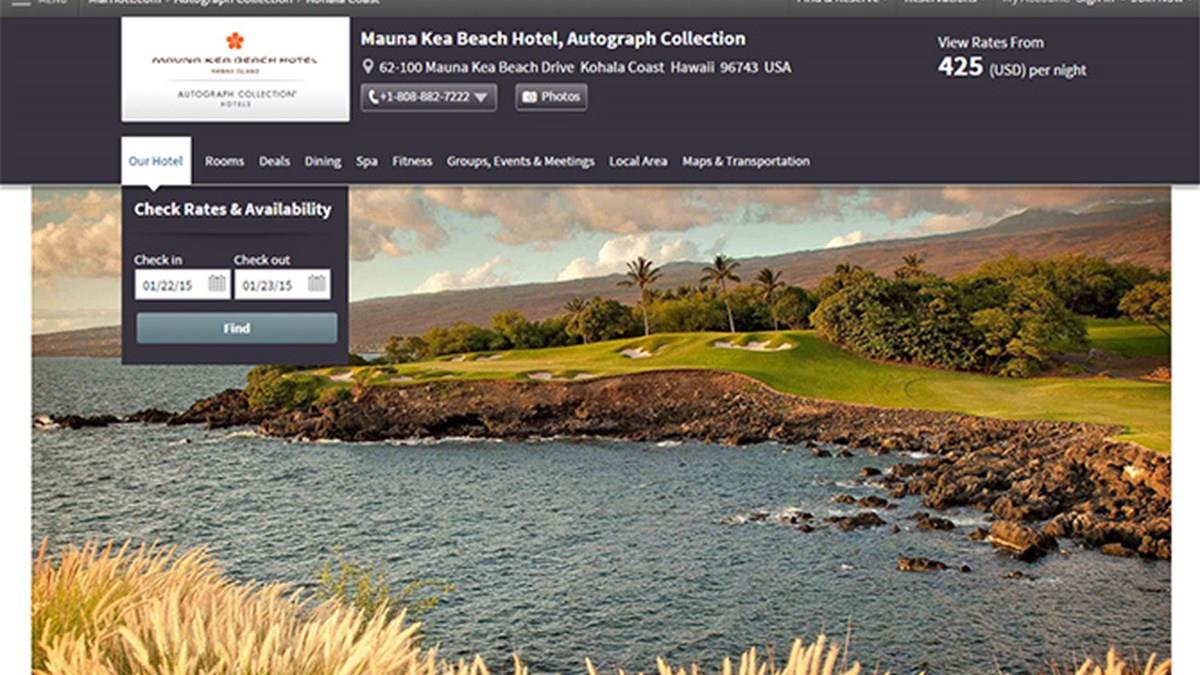Navigate to the Local Area tab
1200x675 pixels.
coord(638,161)
